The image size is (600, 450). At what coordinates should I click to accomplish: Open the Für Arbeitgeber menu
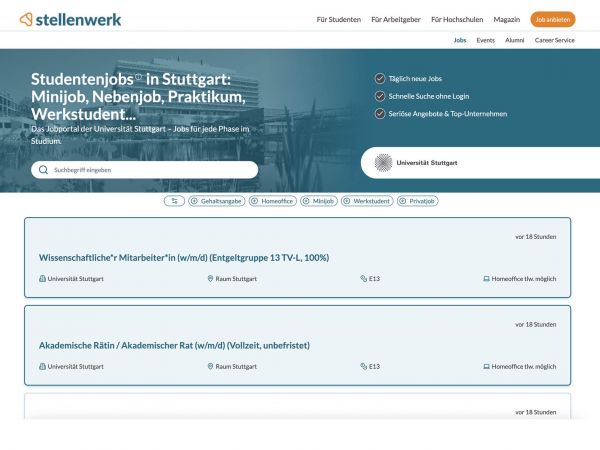click(x=396, y=20)
